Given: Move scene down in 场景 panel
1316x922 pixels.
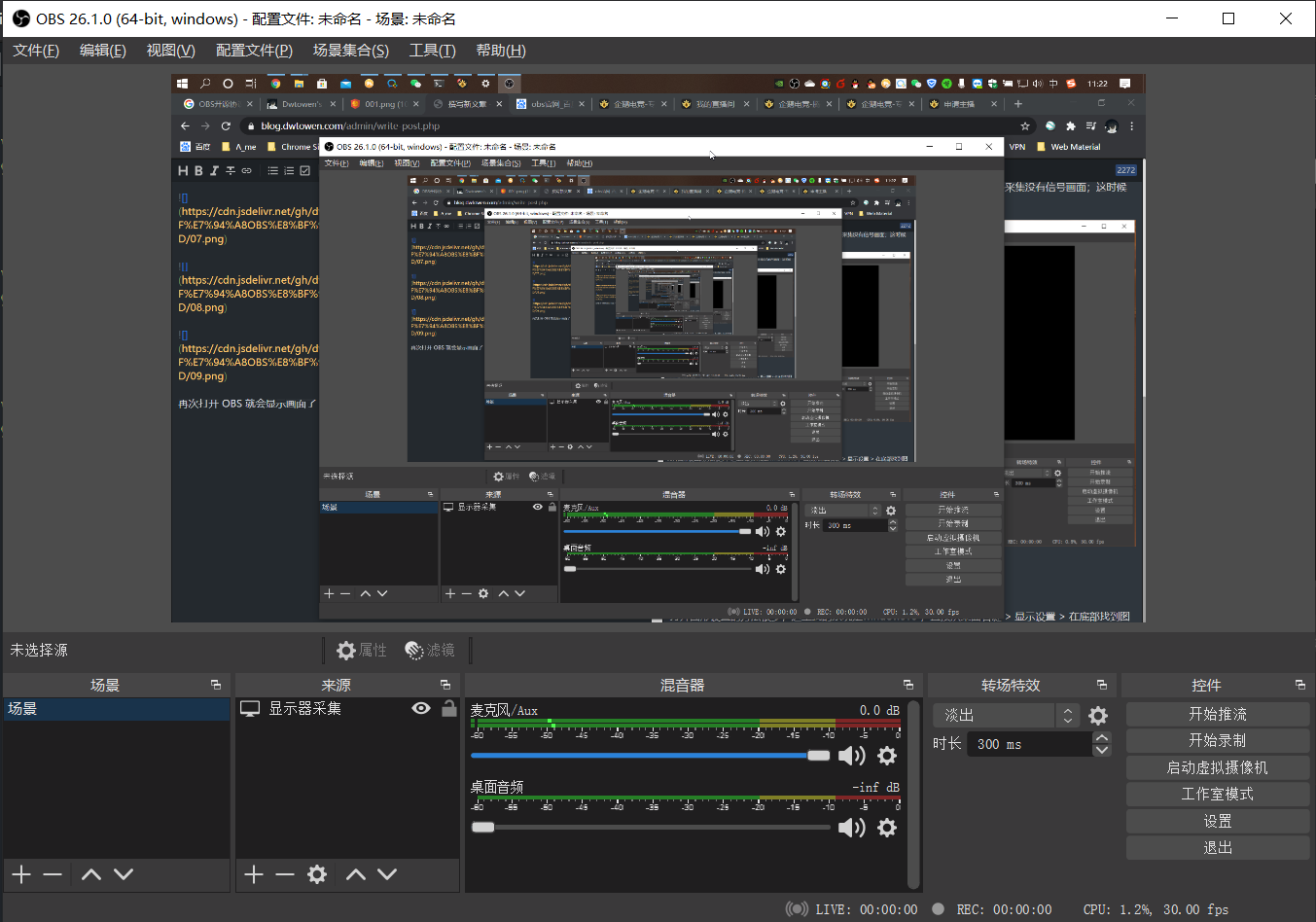Looking at the screenshot, I should pos(124,874).
